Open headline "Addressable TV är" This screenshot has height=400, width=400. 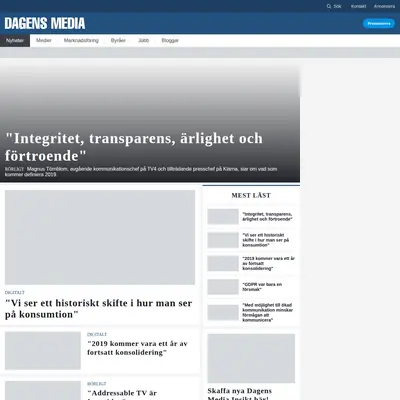pos(122,394)
